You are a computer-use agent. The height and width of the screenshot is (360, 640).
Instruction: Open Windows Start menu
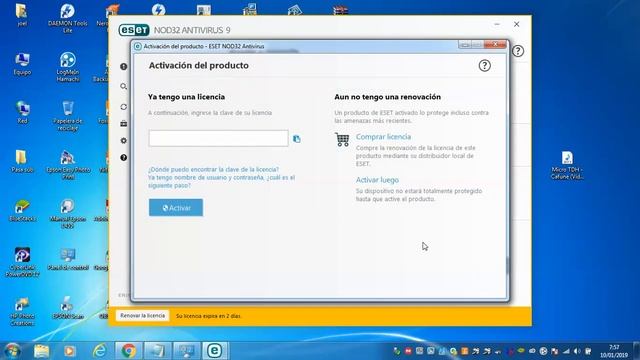pyautogui.click(x=12, y=351)
